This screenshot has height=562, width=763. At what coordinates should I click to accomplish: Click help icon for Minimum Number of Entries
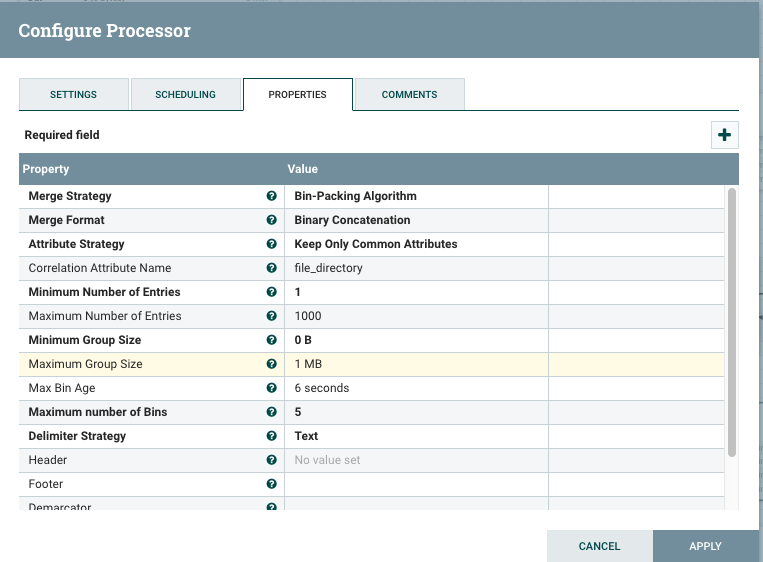[x=272, y=292]
